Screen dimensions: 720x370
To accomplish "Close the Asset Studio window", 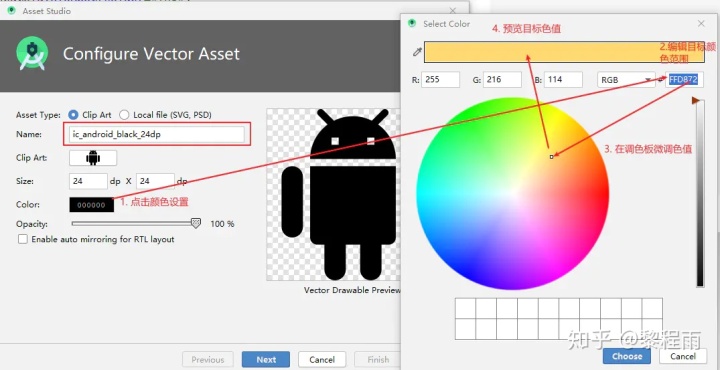I will [453, 10].
